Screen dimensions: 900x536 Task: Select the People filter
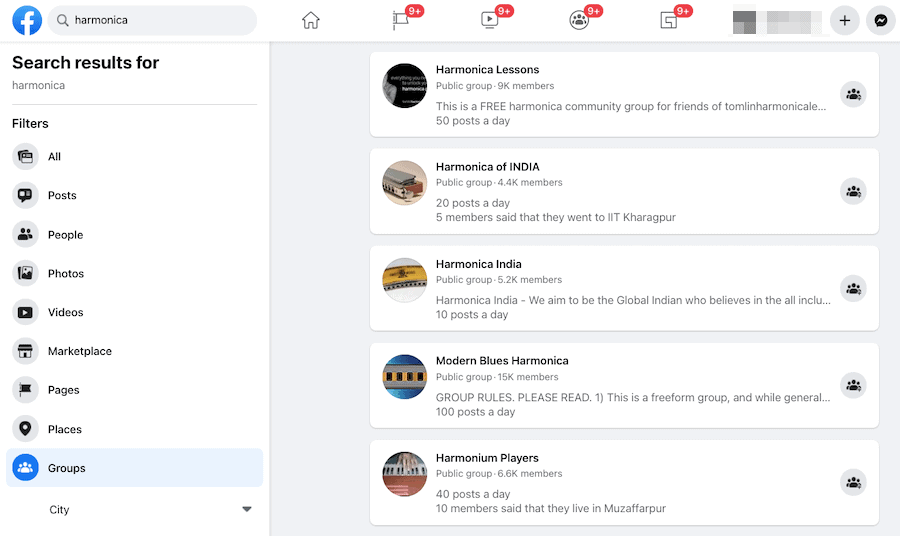(65, 235)
